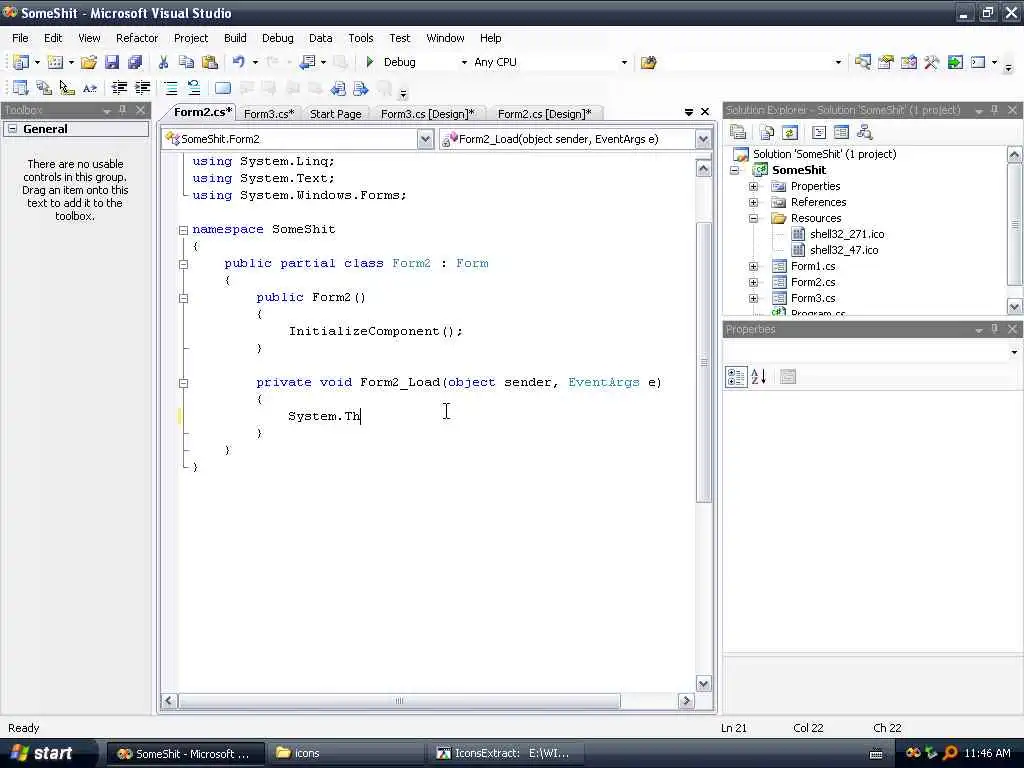
Task: Toggle the bookmark icon in text toolbar
Action: point(222,88)
